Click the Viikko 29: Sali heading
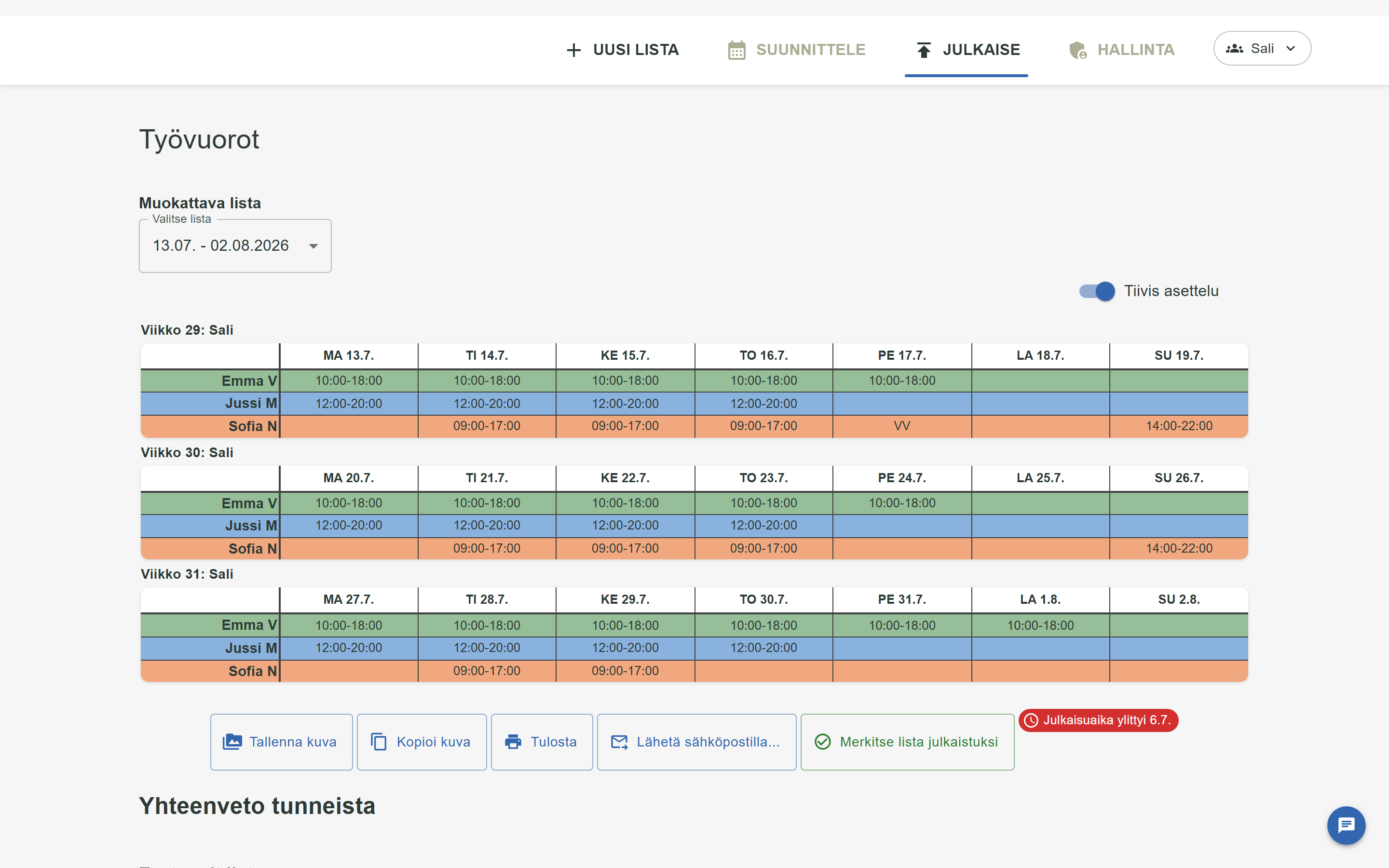 pos(187,330)
